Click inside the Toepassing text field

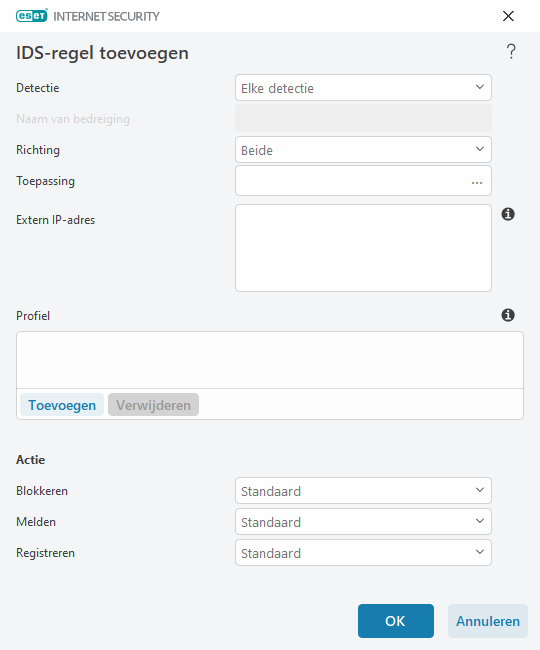pyautogui.click(x=352, y=181)
